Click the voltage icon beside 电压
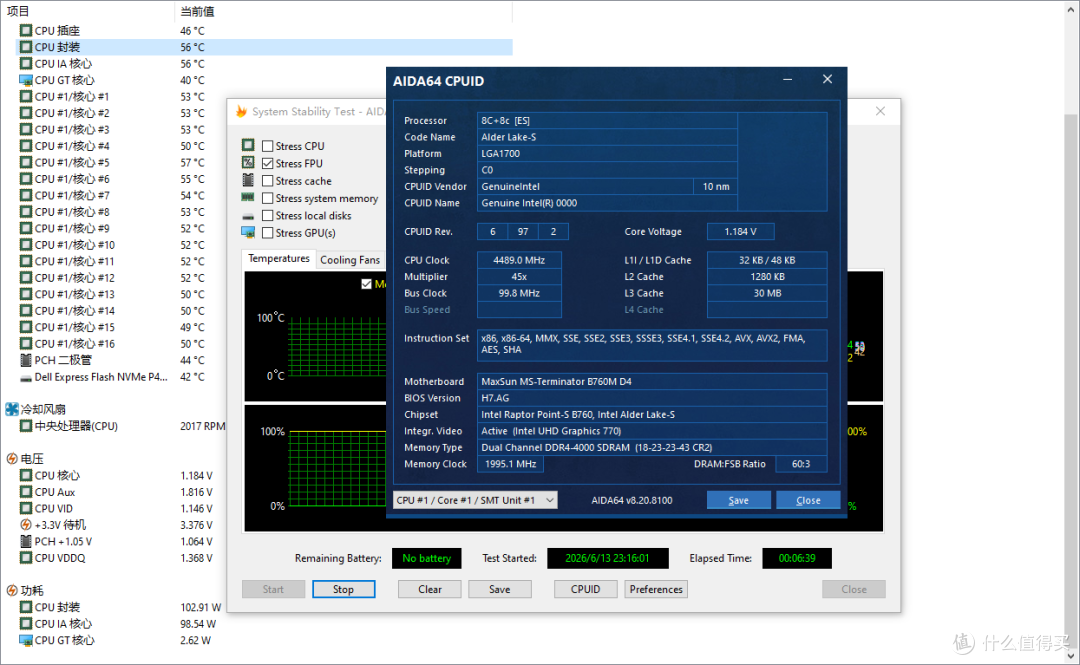This screenshot has width=1080, height=665. pyautogui.click(x=12, y=459)
